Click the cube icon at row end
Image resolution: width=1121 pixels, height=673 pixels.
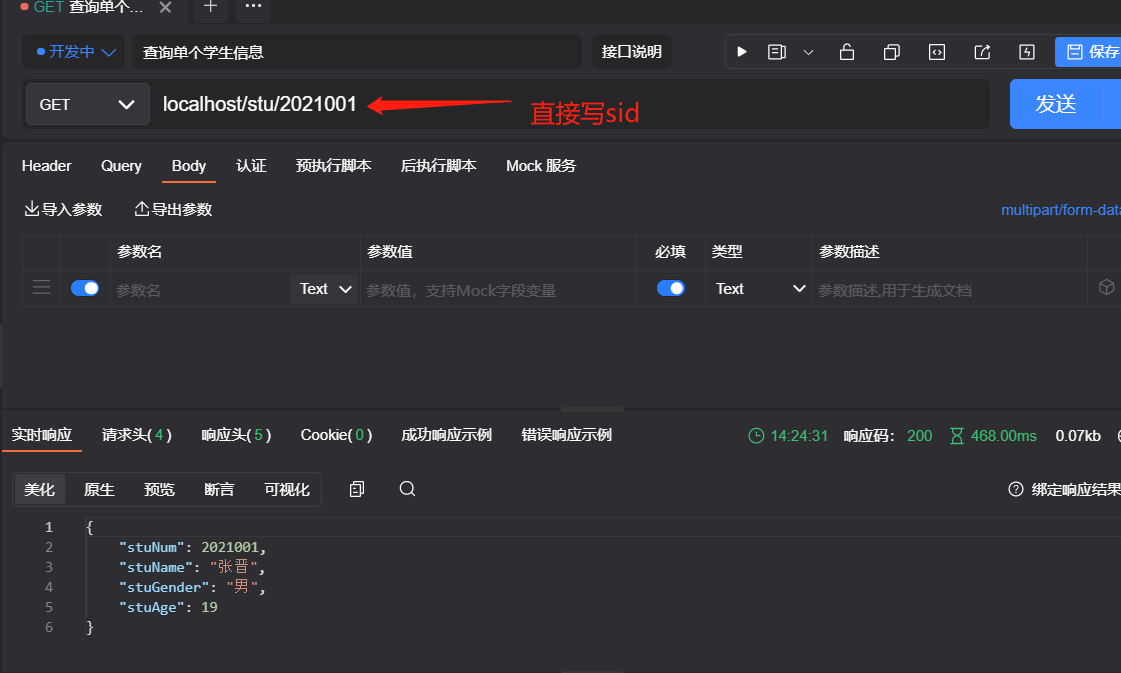(1106, 288)
